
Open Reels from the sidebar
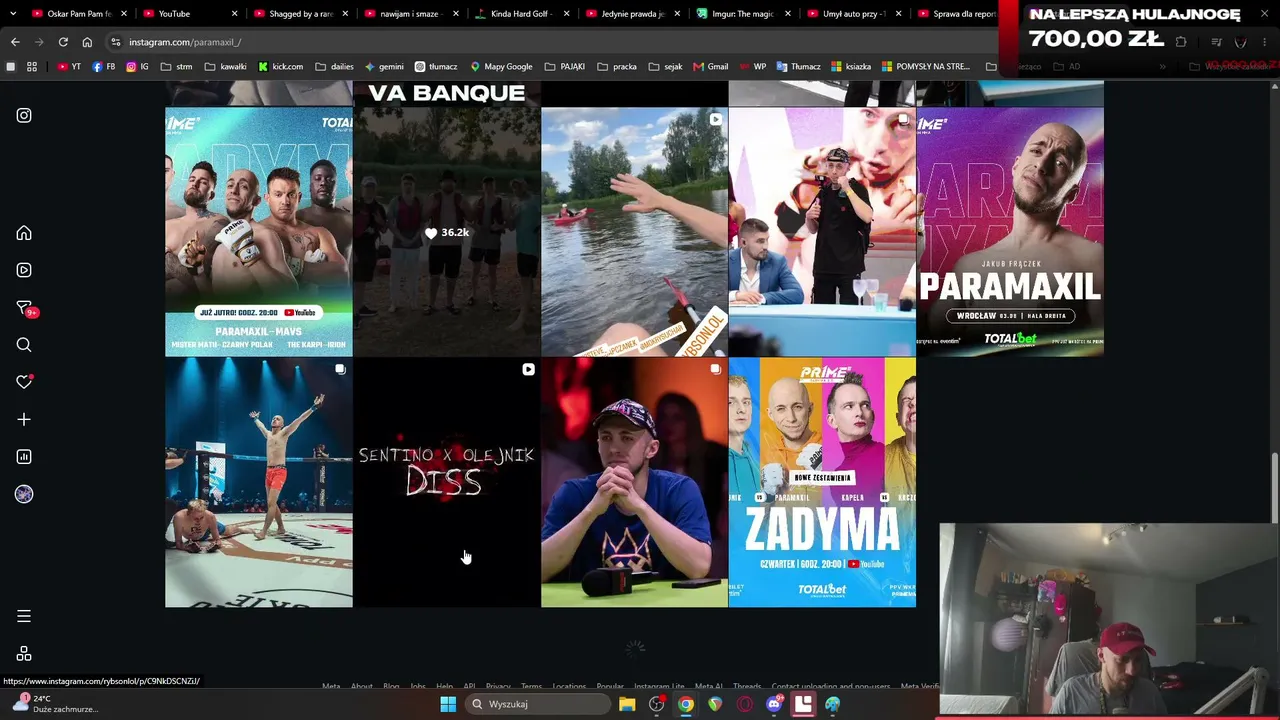pyautogui.click(x=24, y=270)
